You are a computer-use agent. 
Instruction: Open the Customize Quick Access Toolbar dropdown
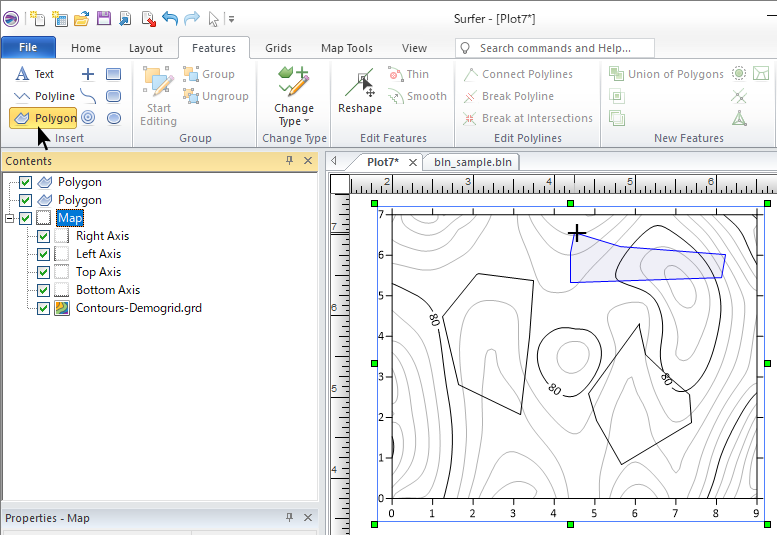(x=231, y=19)
